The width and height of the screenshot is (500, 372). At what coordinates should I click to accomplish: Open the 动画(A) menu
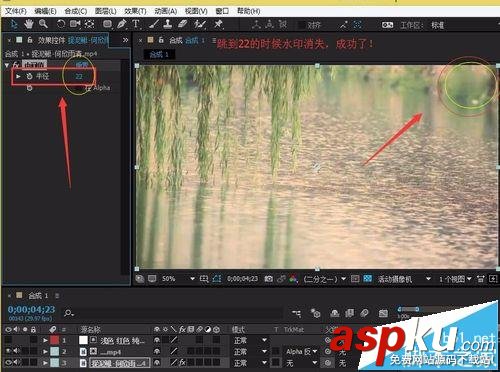[166, 11]
